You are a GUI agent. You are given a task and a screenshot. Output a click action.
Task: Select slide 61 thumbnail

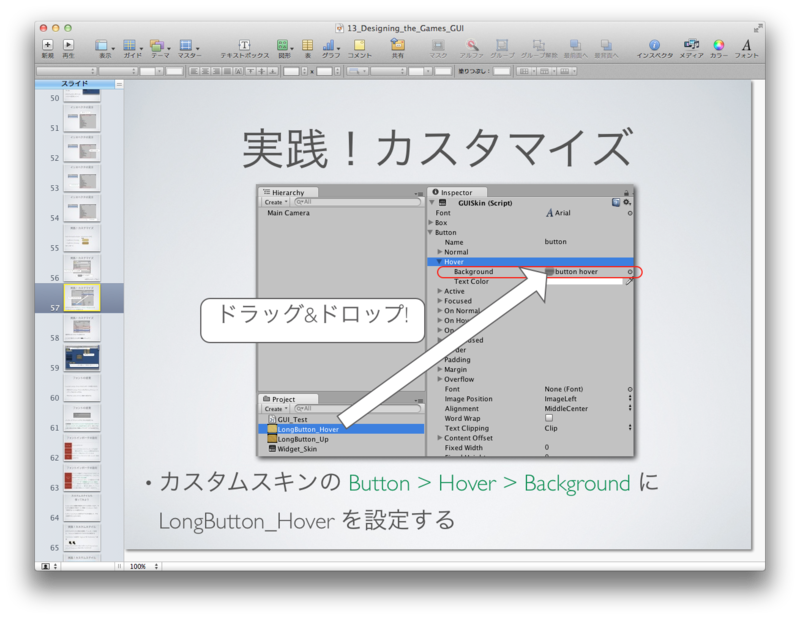click(x=82, y=418)
